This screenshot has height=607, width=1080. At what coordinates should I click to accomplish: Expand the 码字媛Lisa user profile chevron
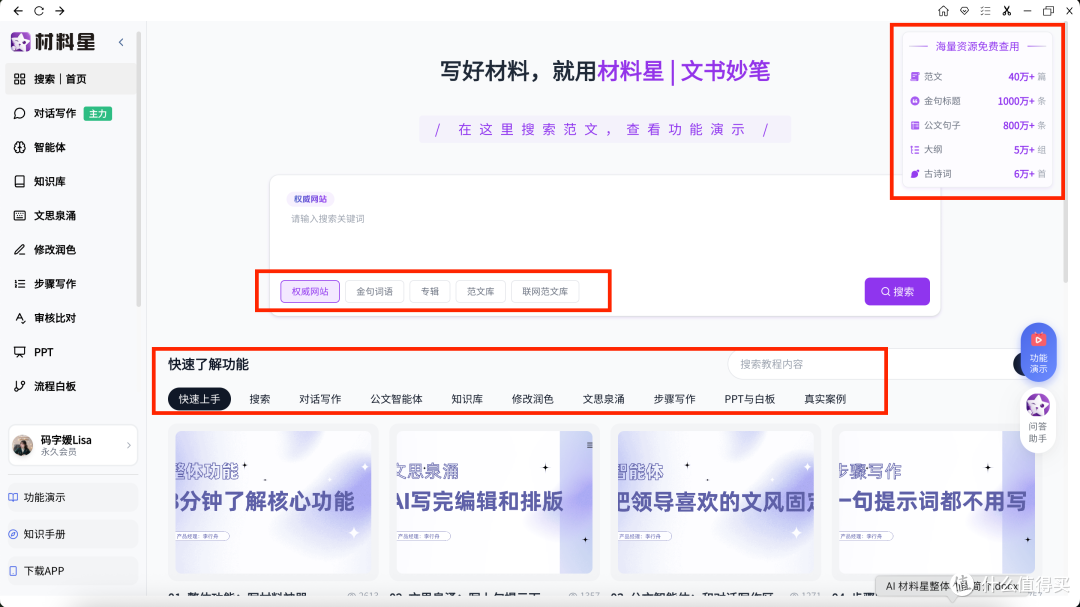(129, 446)
